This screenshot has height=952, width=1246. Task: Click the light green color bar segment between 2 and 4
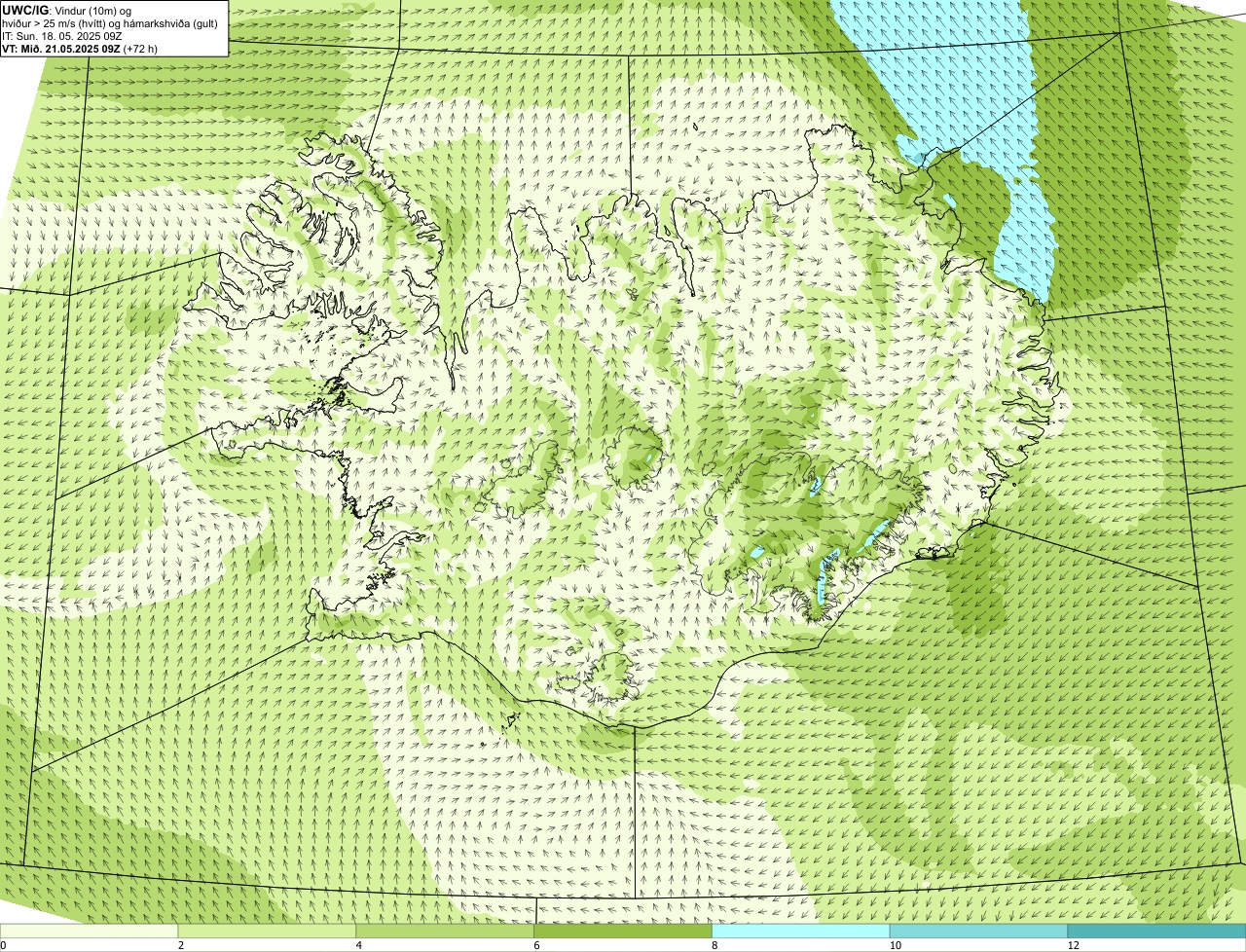pyautogui.click(x=268, y=932)
